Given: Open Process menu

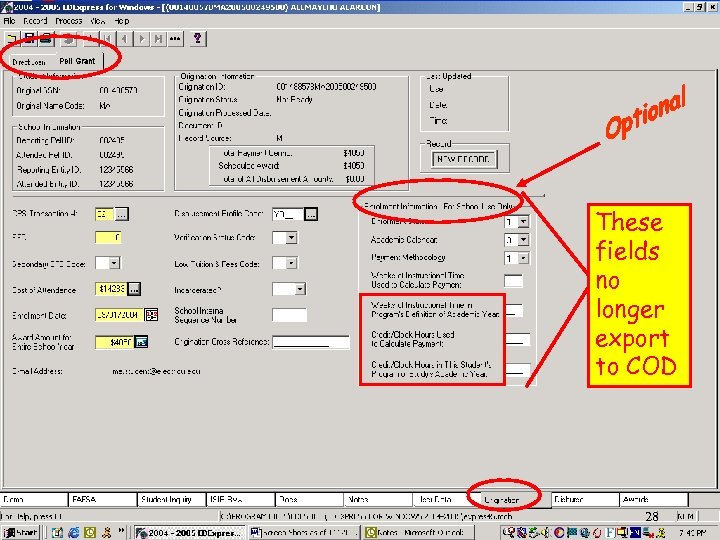Looking at the screenshot, I should [68, 21].
